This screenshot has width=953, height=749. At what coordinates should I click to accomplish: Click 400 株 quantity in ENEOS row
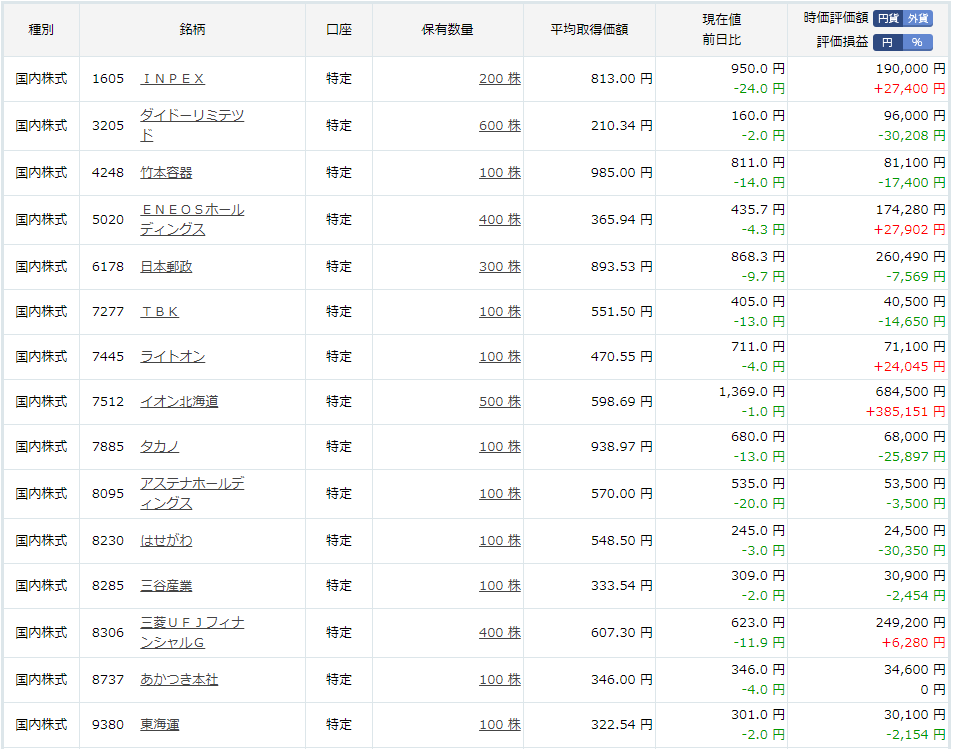click(x=500, y=219)
